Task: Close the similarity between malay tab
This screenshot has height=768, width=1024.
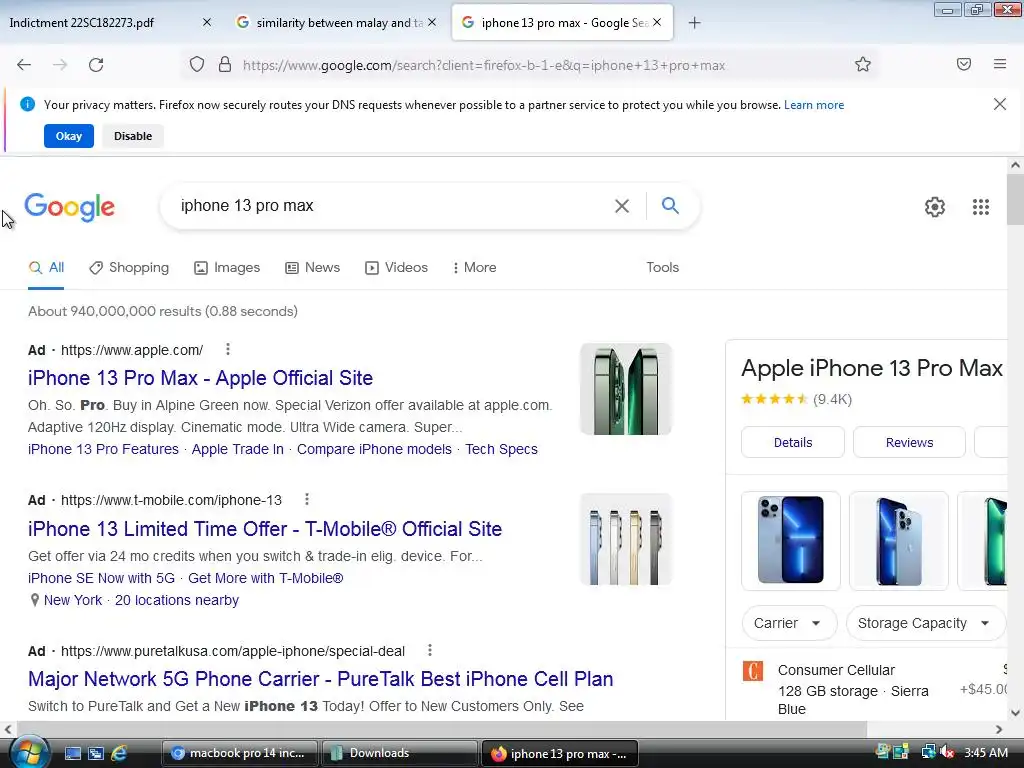Action: pyautogui.click(x=432, y=22)
